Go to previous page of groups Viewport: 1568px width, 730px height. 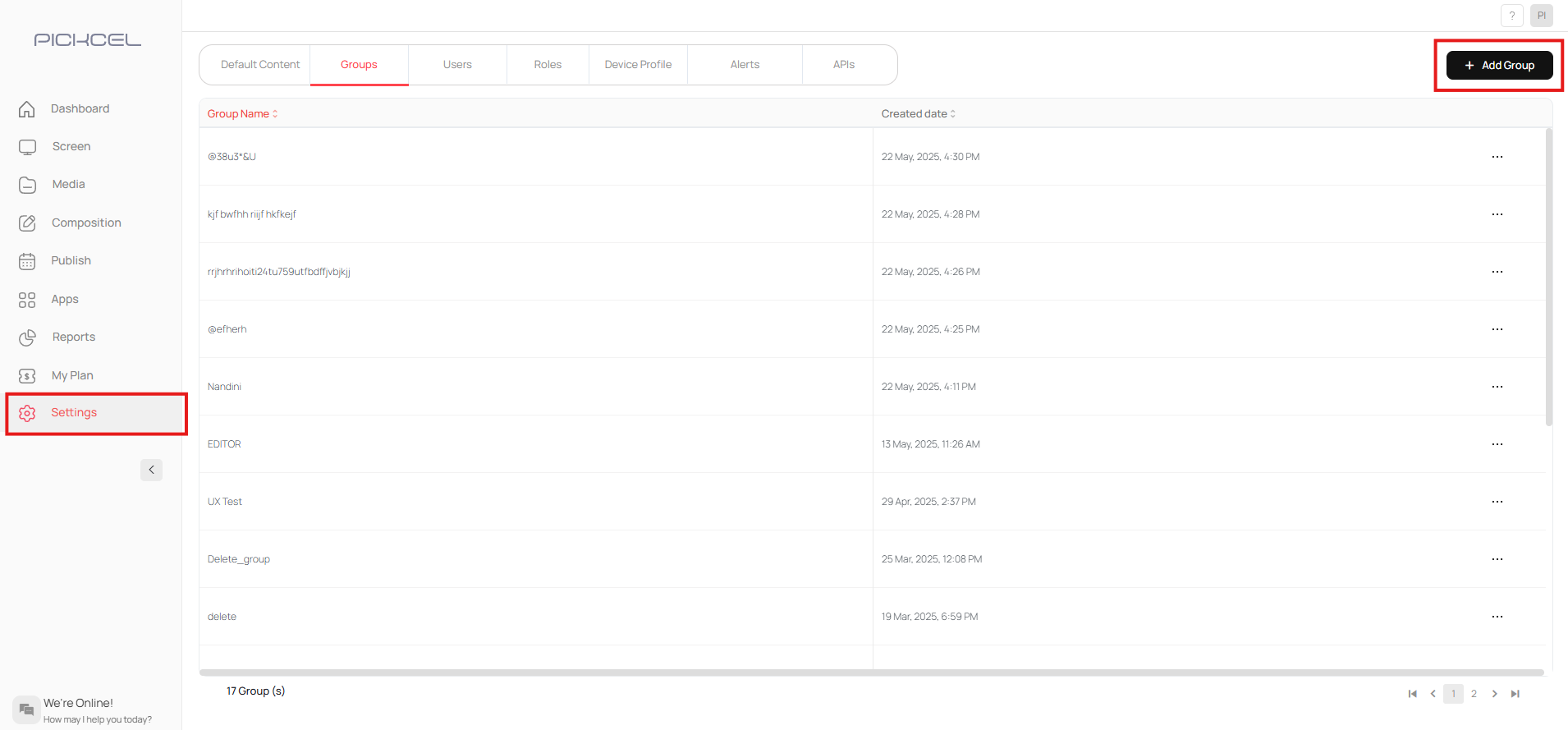pyautogui.click(x=1433, y=694)
